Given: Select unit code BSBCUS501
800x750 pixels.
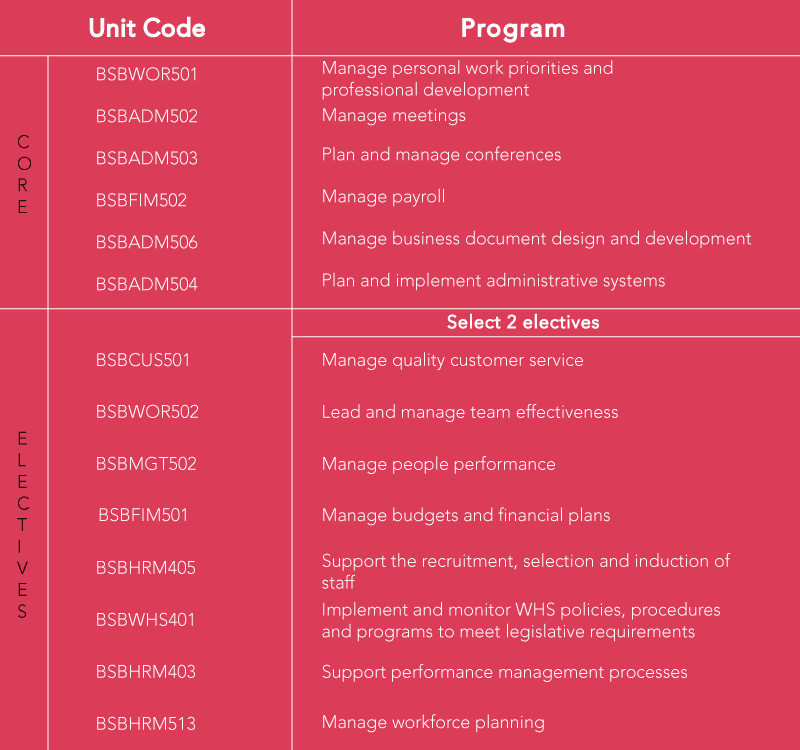Looking at the screenshot, I should pos(143,360).
